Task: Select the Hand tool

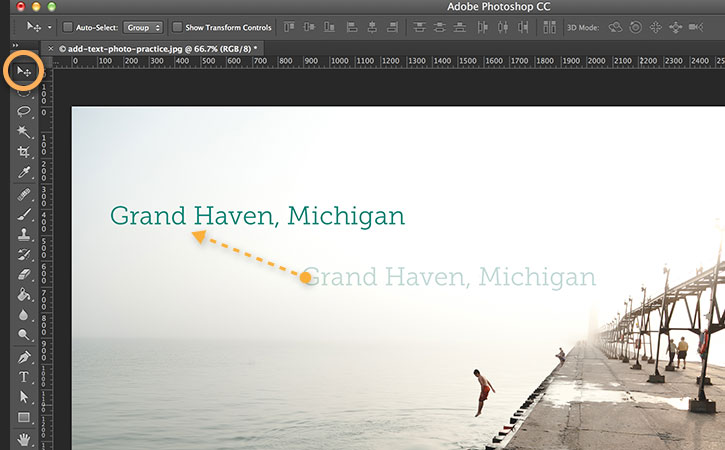Action: (x=23, y=439)
